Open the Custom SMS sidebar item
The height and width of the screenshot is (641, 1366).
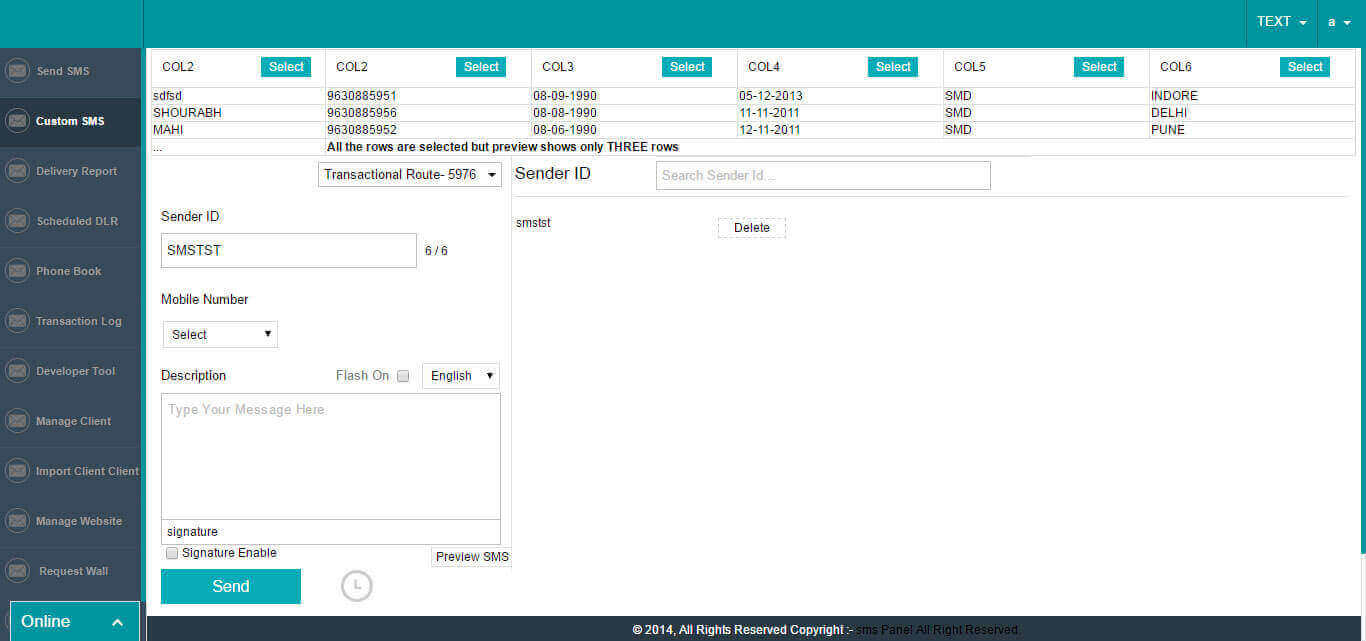click(70, 121)
